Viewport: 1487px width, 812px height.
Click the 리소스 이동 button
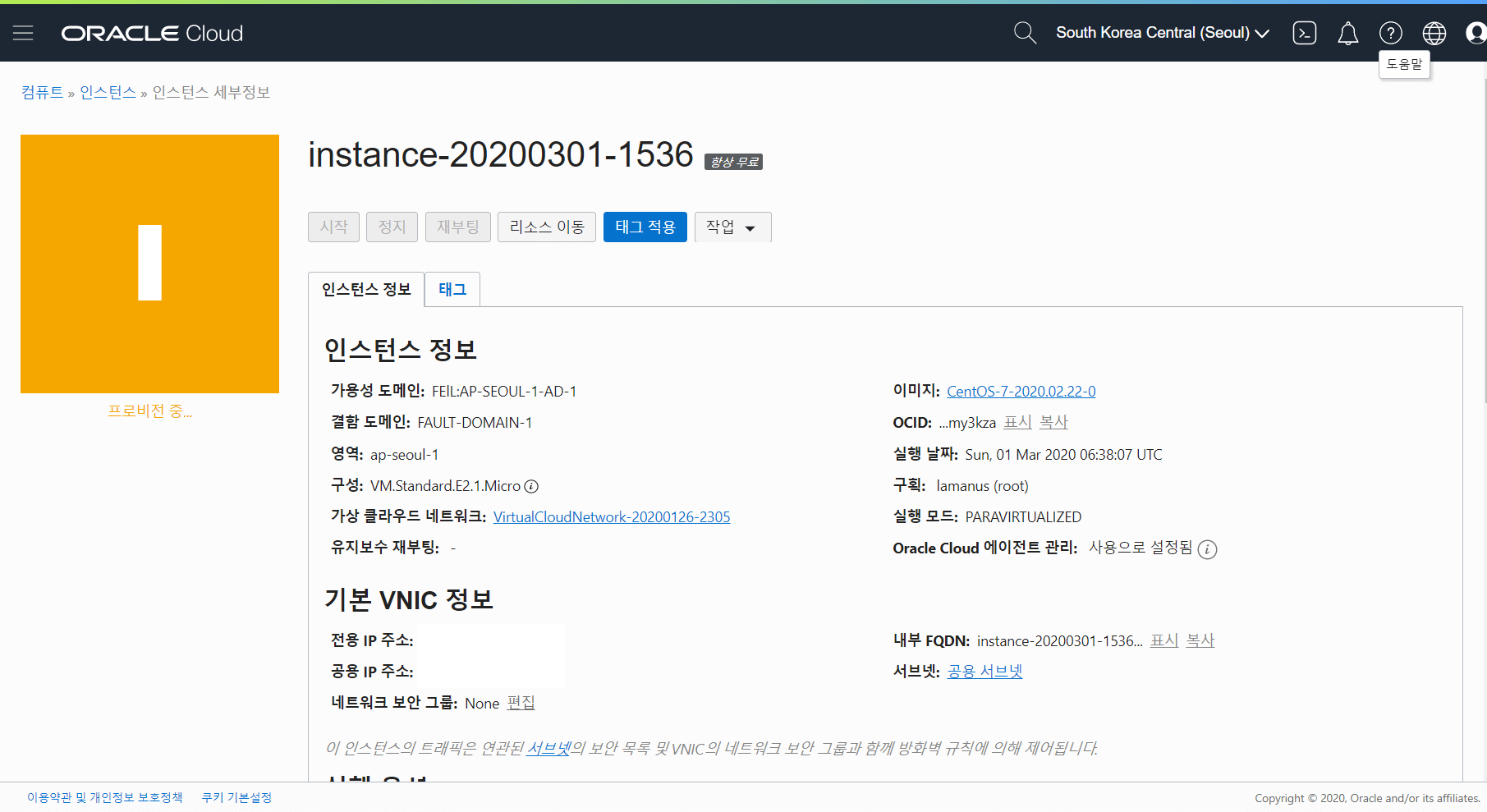[x=546, y=227]
